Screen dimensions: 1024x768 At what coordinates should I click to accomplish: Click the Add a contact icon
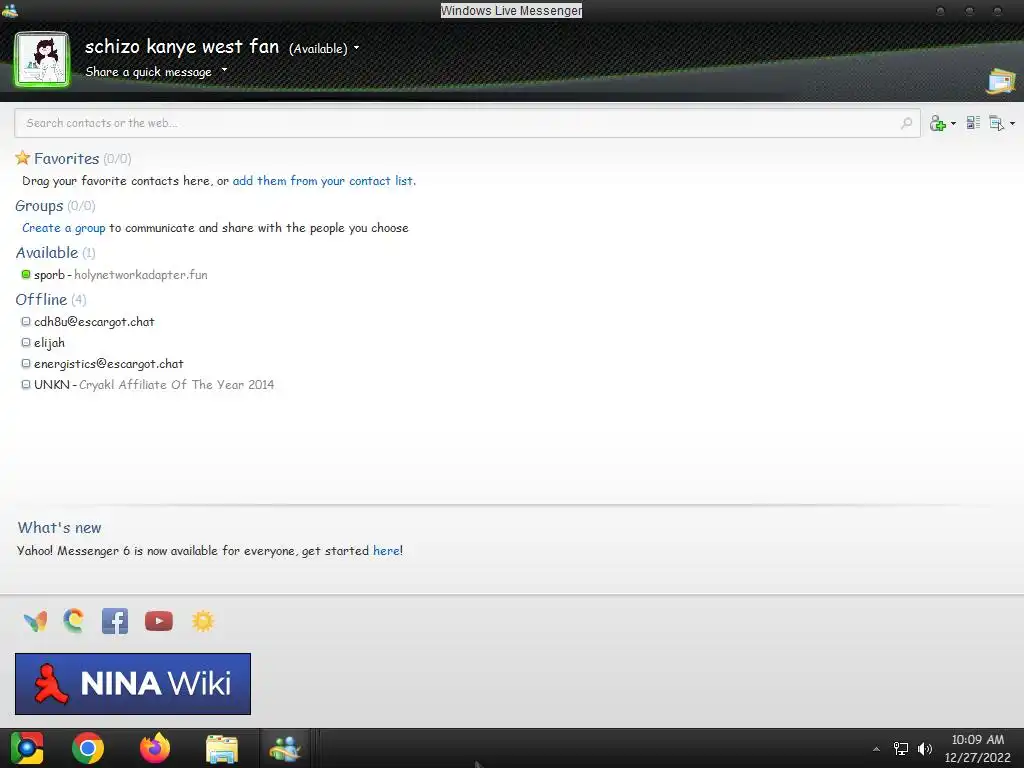tap(938, 123)
